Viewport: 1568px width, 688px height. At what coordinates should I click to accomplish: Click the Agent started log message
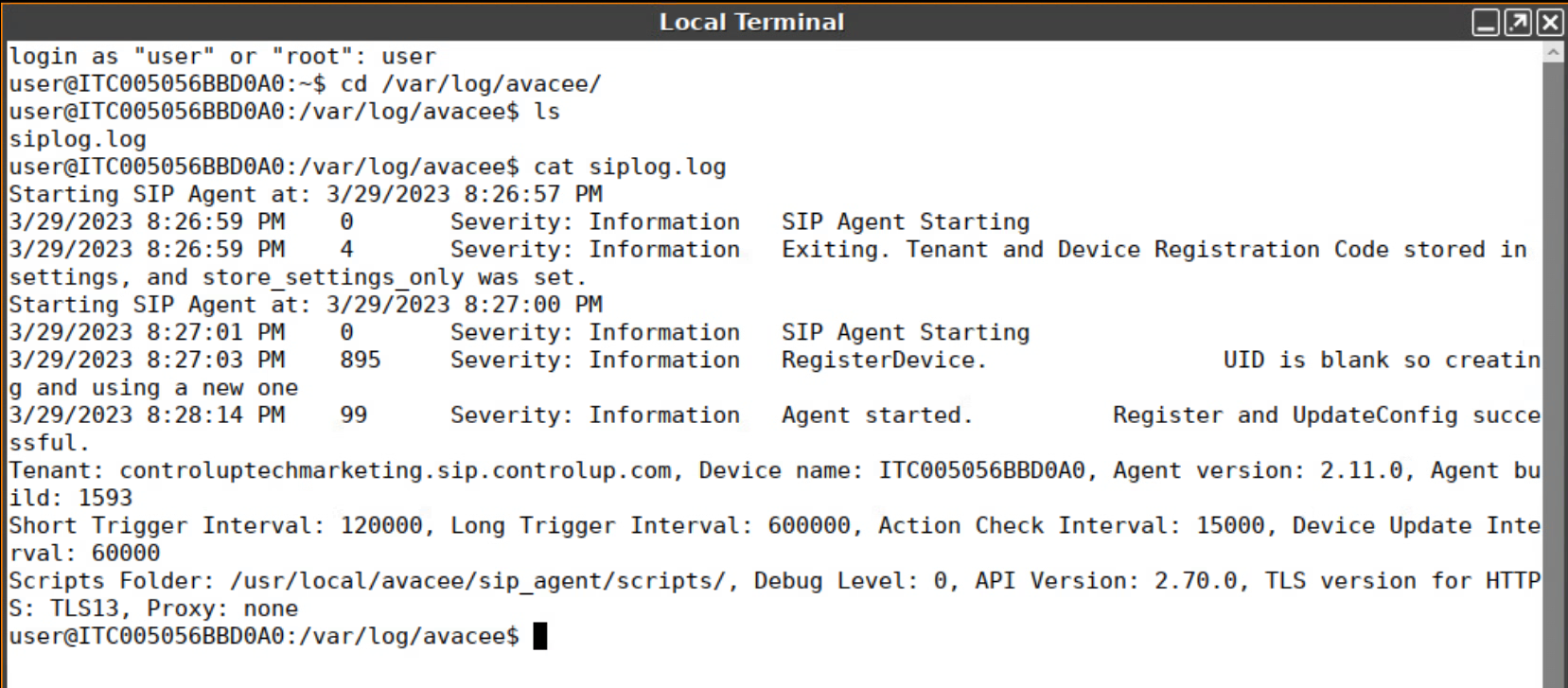tap(875, 415)
